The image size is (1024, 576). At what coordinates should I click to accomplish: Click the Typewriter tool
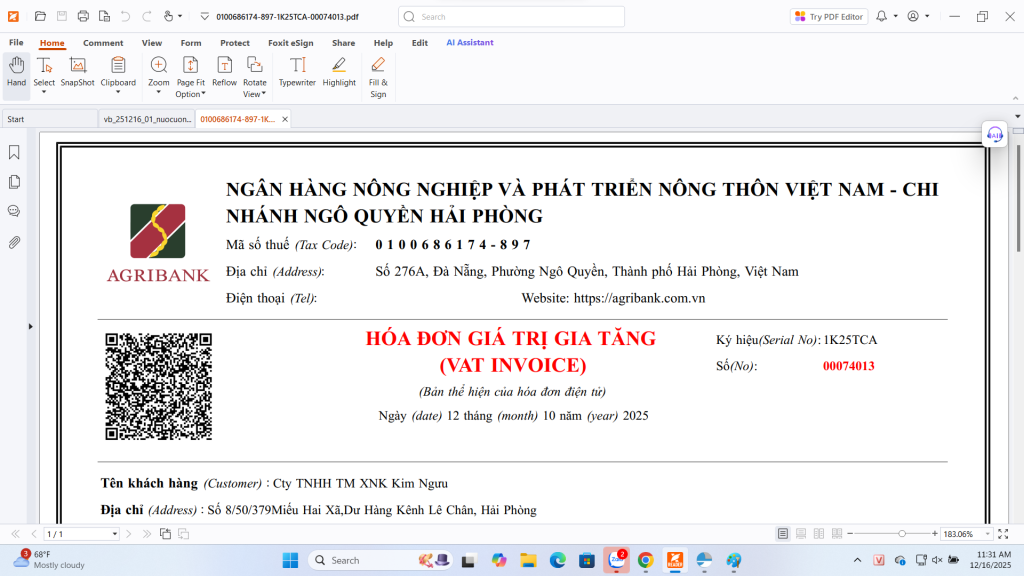point(297,72)
